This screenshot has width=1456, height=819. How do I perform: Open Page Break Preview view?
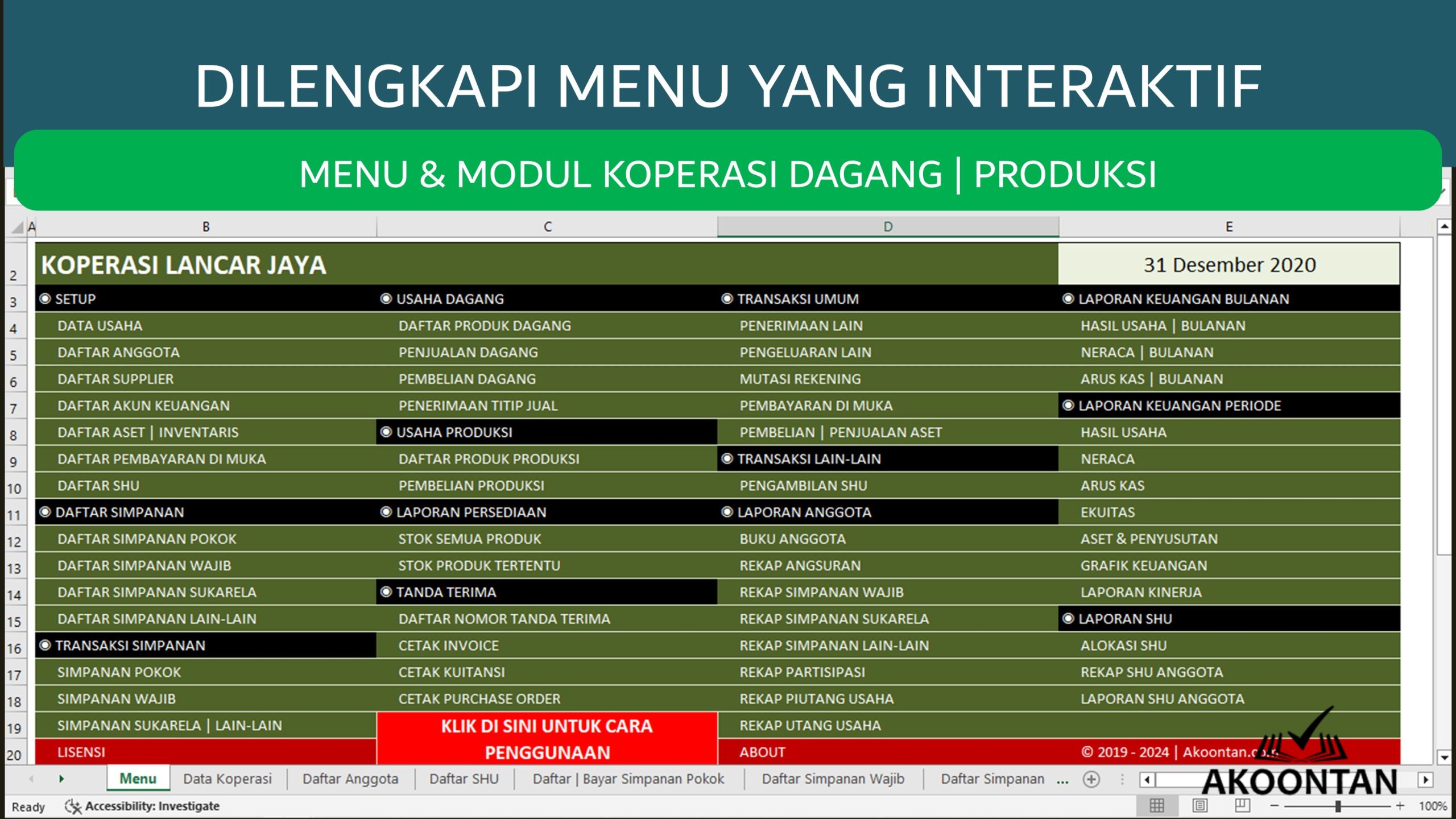pos(1243,806)
